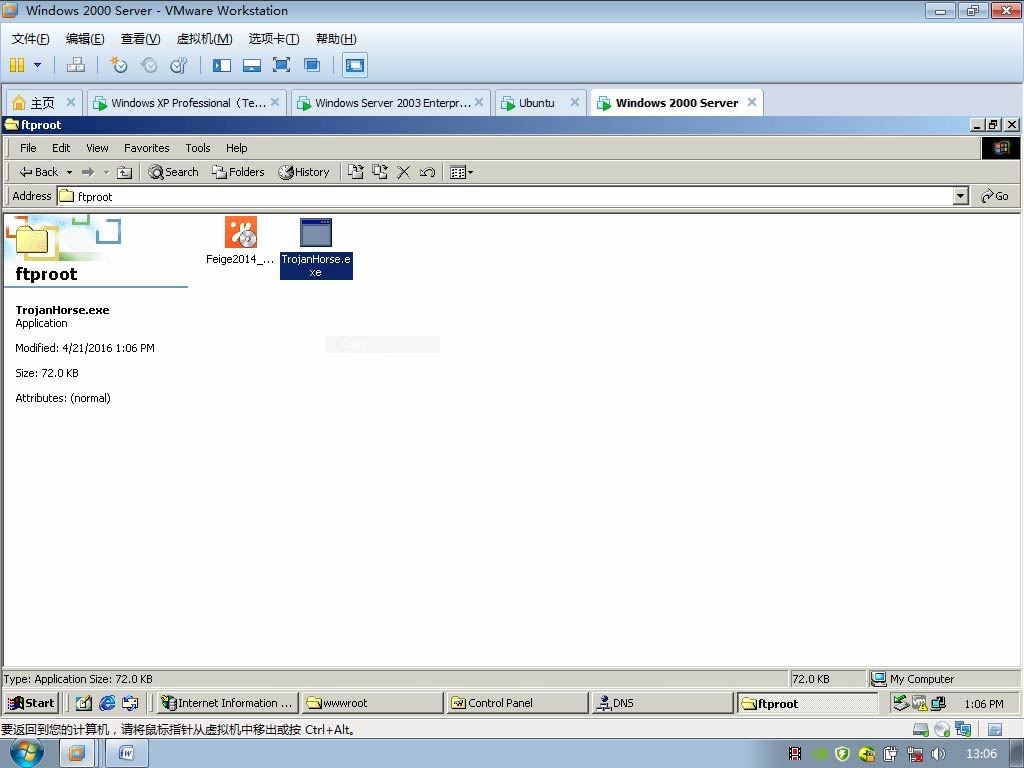Open the host Windows 7 Start orb
The image size is (1024, 768).
pyautogui.click(x=26, y=753)
